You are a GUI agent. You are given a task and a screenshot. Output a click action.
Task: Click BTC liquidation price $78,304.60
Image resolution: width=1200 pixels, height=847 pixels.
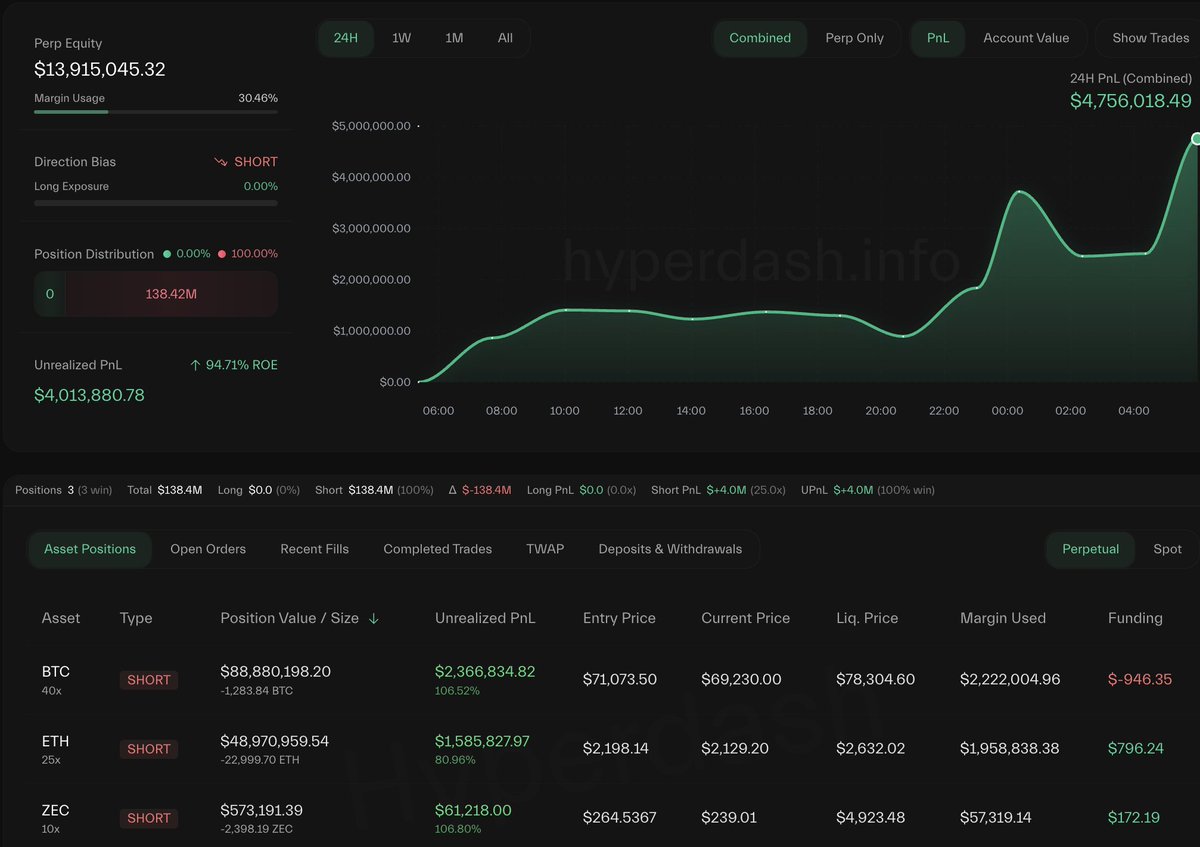(875, 679)
